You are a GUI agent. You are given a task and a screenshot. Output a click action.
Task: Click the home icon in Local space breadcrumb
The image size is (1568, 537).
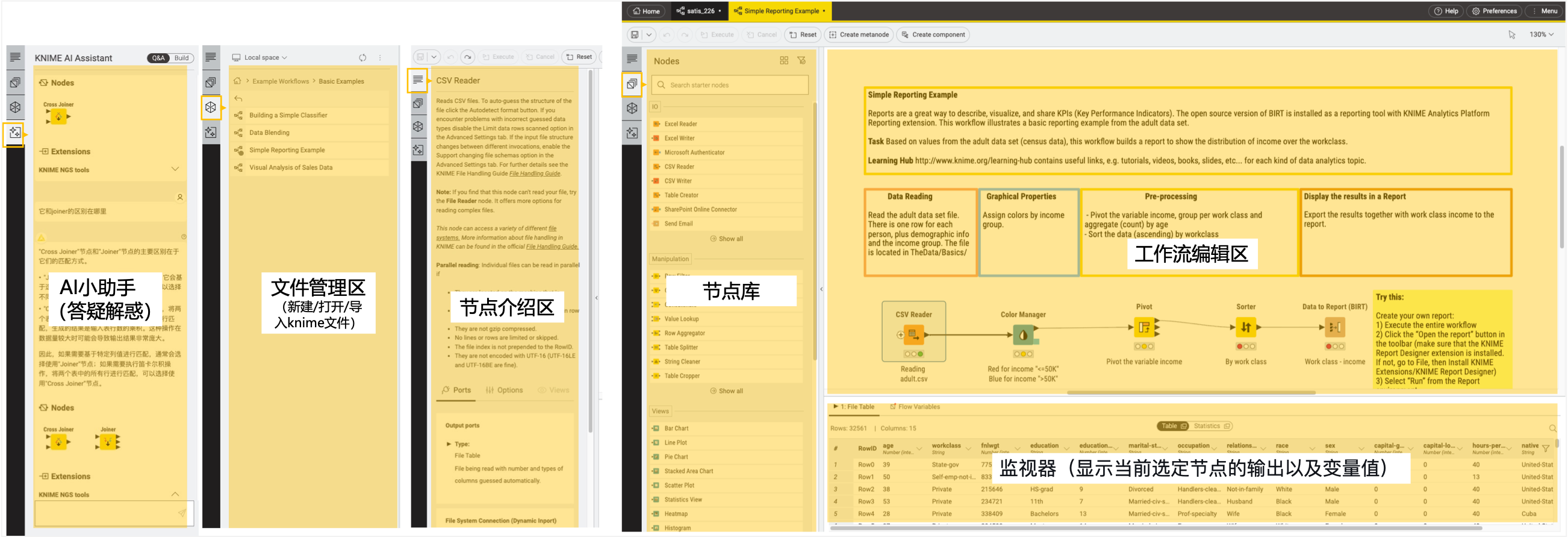[x=237, y=81]
